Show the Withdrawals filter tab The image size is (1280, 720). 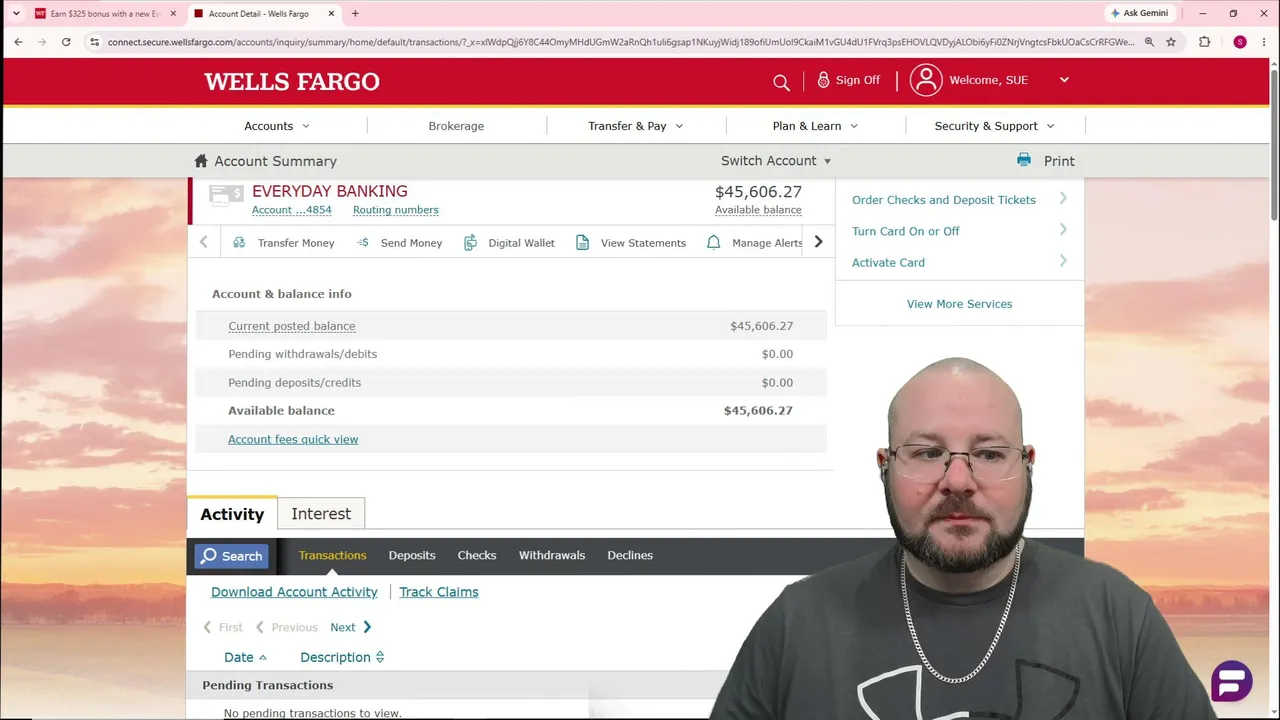[x=552, y=556]
